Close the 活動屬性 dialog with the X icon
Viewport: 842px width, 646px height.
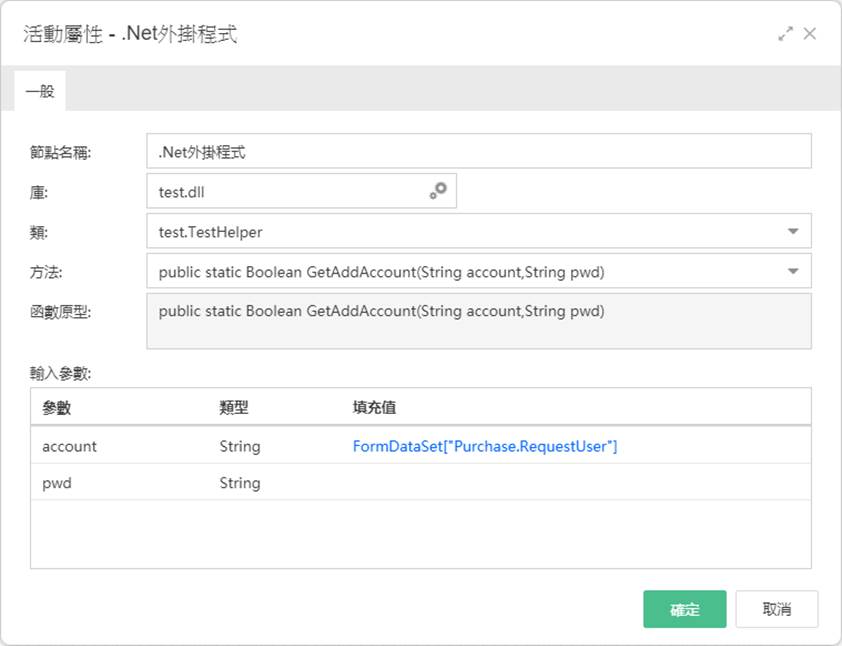[x=810, y=34]
